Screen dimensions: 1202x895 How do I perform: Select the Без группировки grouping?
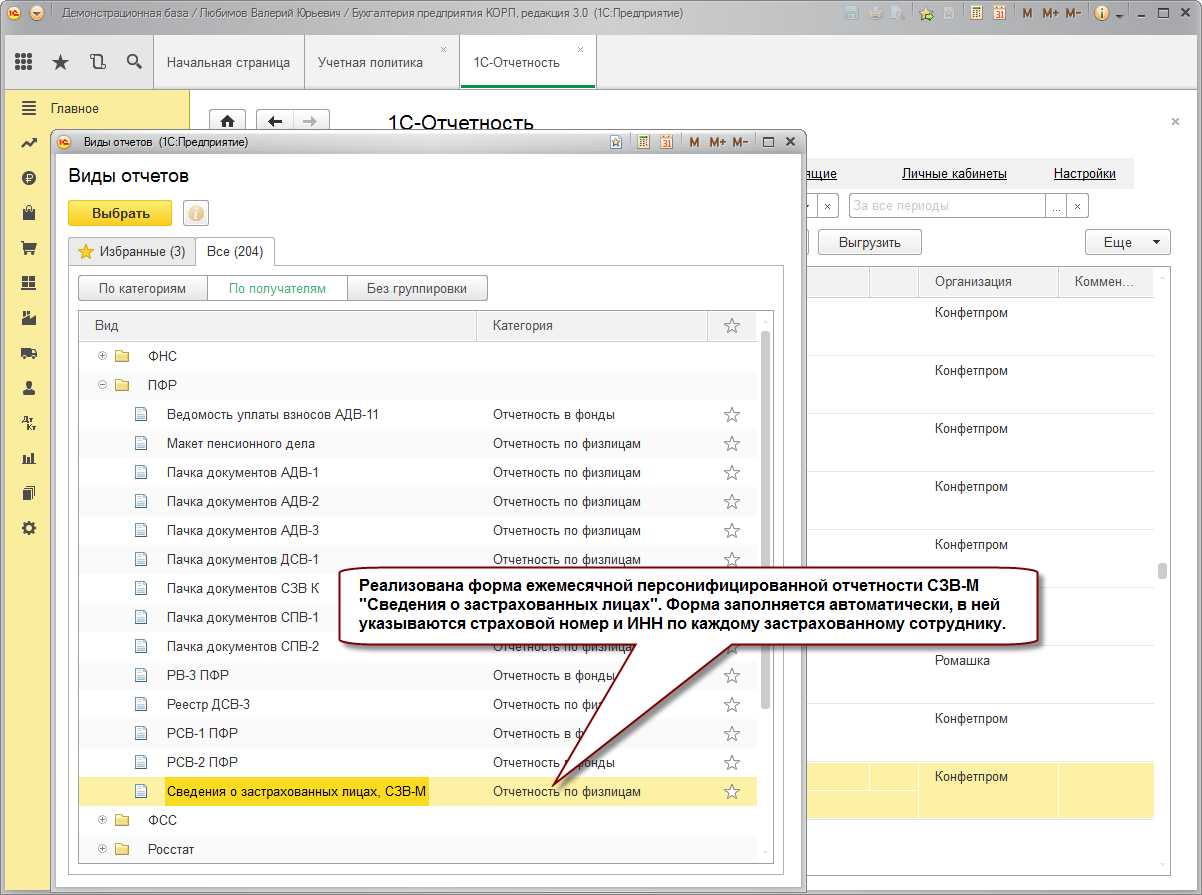point(417,288)
